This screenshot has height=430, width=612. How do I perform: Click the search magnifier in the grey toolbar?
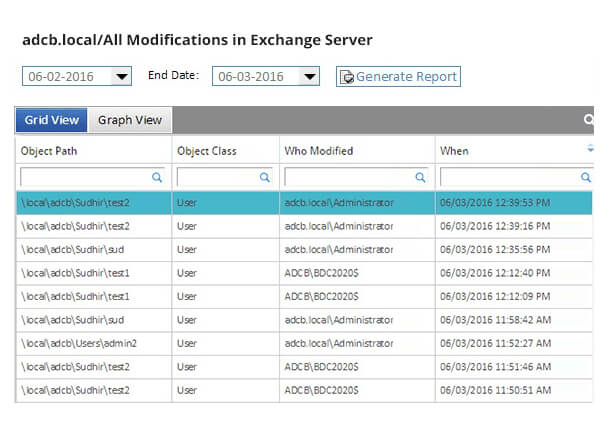[589, 119]
